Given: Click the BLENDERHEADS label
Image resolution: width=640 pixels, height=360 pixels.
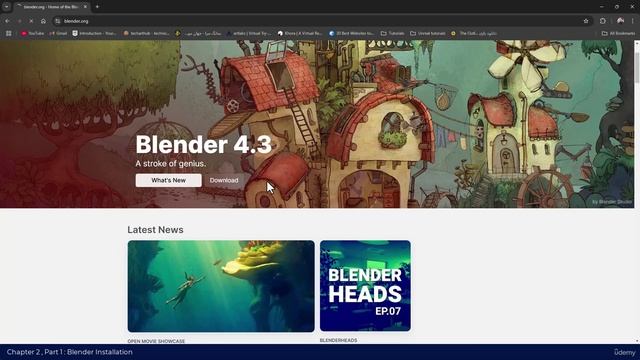Looking at the screenshot, I should (338, 340).
